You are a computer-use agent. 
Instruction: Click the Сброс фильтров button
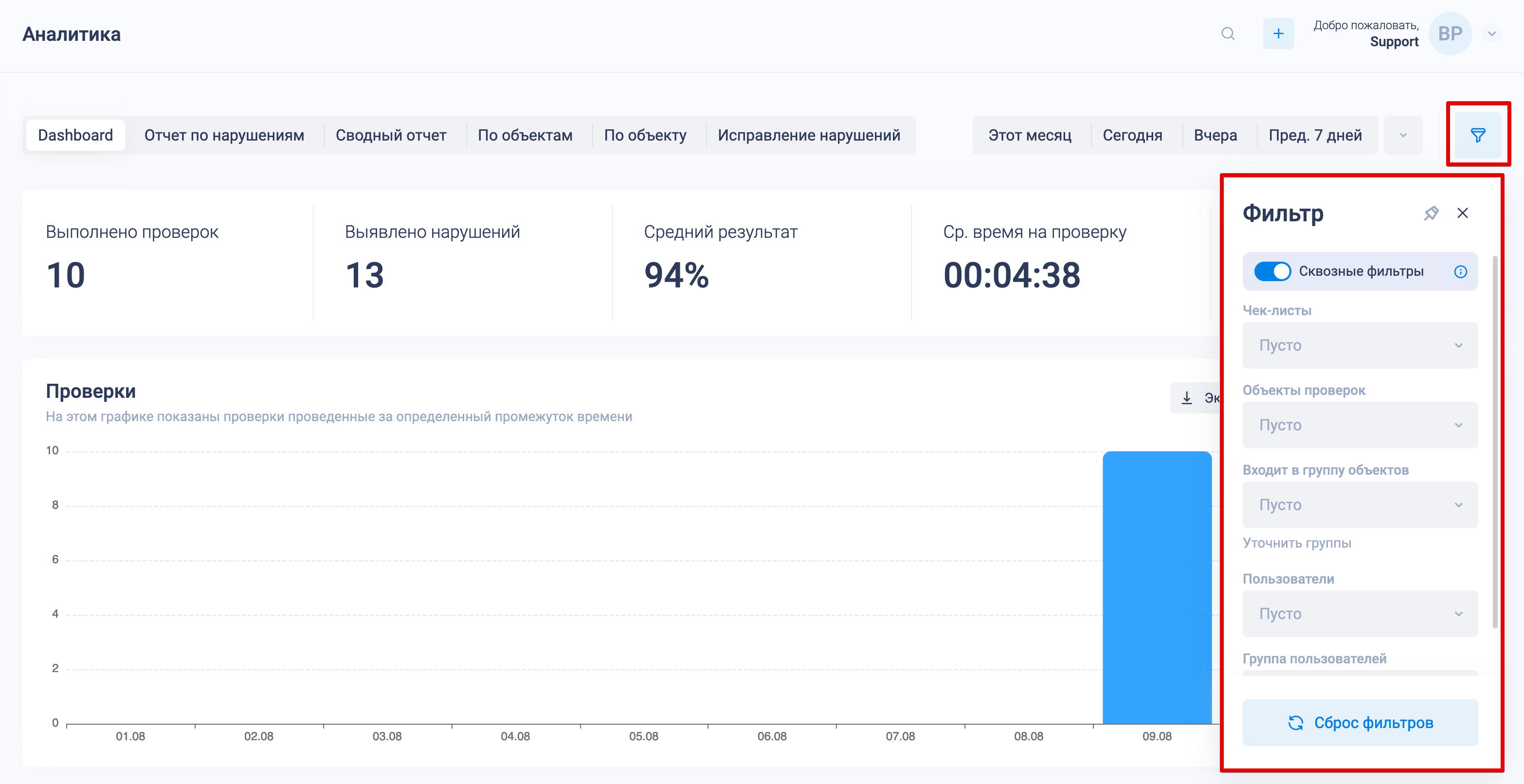point(1360,723)
